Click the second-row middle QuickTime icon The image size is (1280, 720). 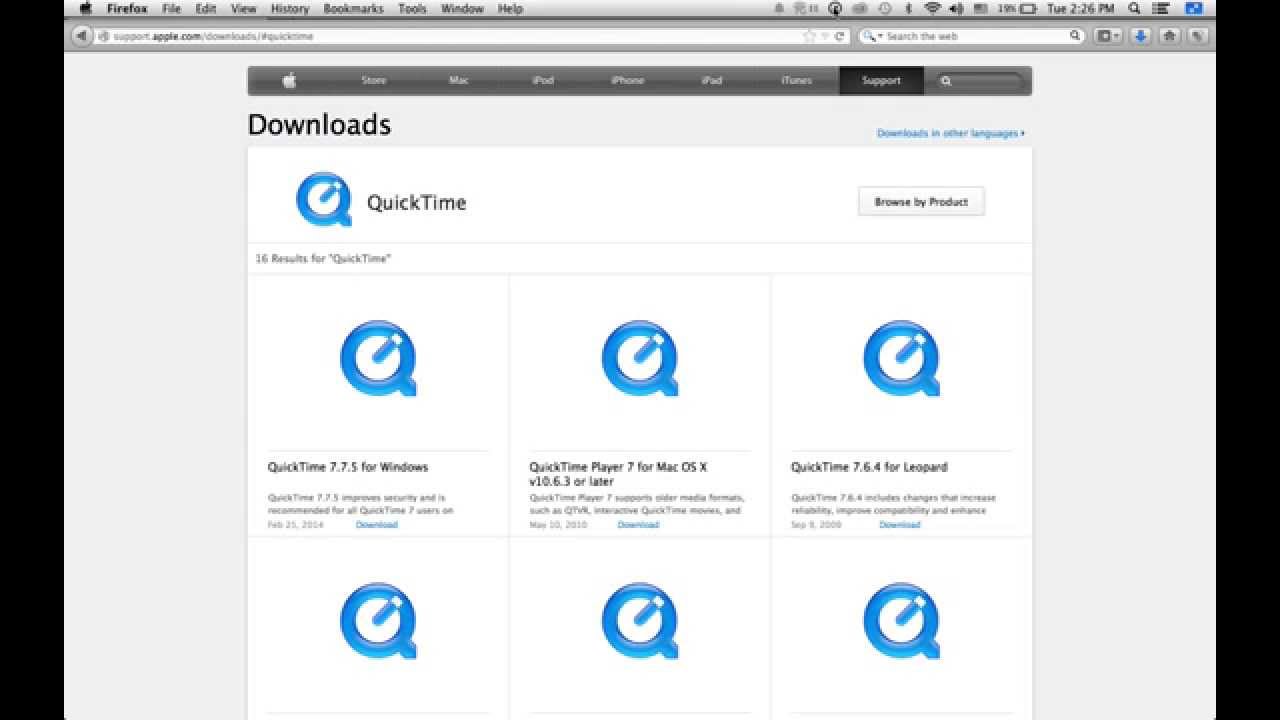[x=640, y=621]
